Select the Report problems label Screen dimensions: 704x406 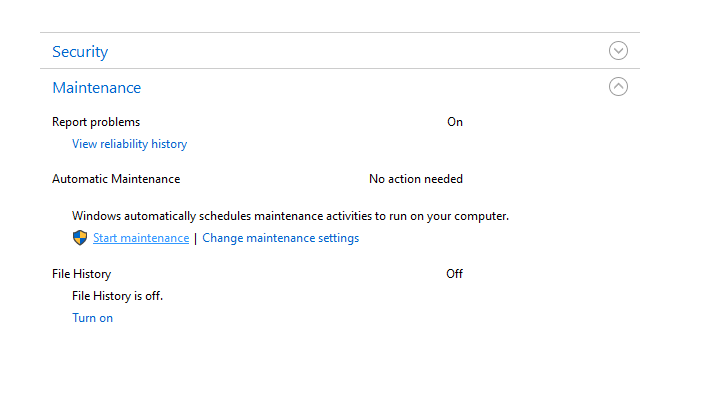tap(96, 122)
